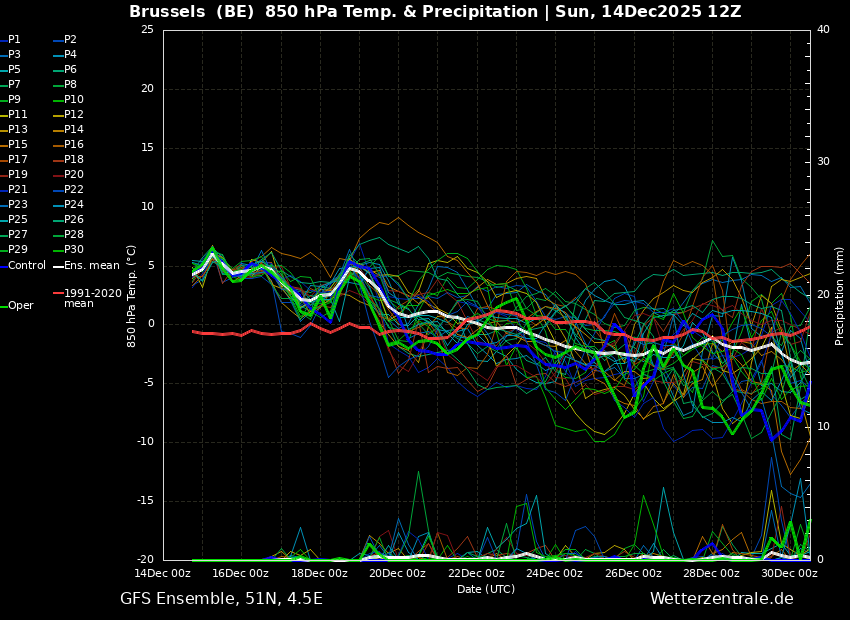Image resolution: width=850 pixels, height=620 pixels.
Task: Click the red 1991-2020 mean line swatch
Action: pos(58,294)
